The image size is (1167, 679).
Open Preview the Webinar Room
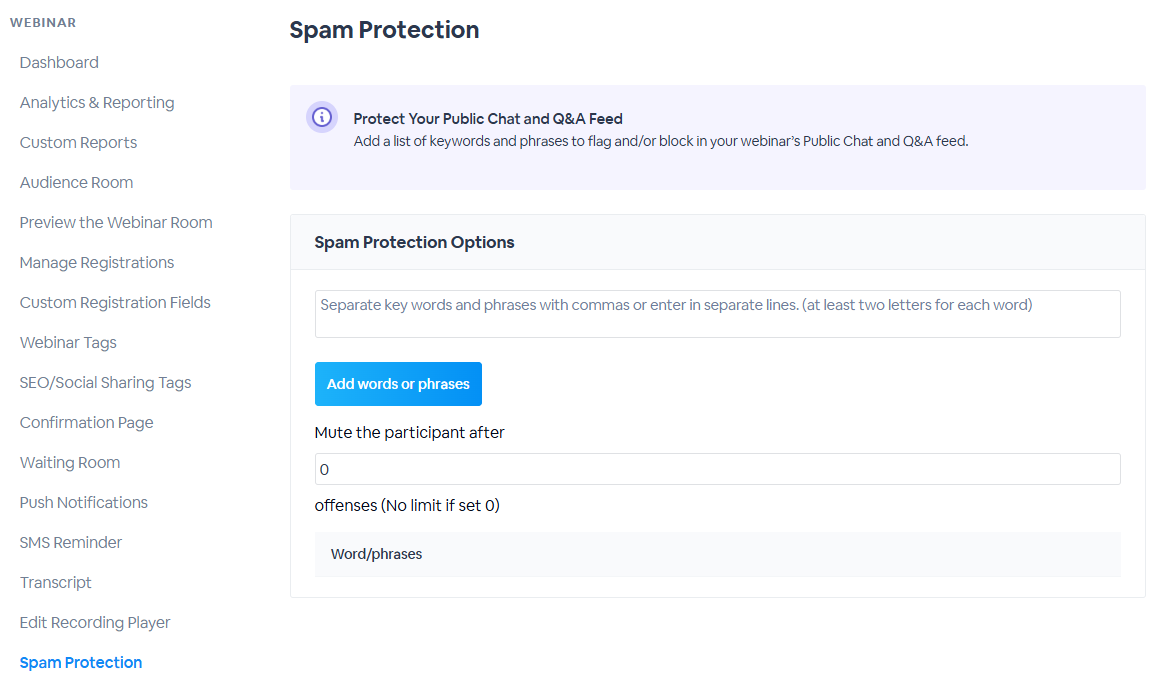(x=115, y=223)
